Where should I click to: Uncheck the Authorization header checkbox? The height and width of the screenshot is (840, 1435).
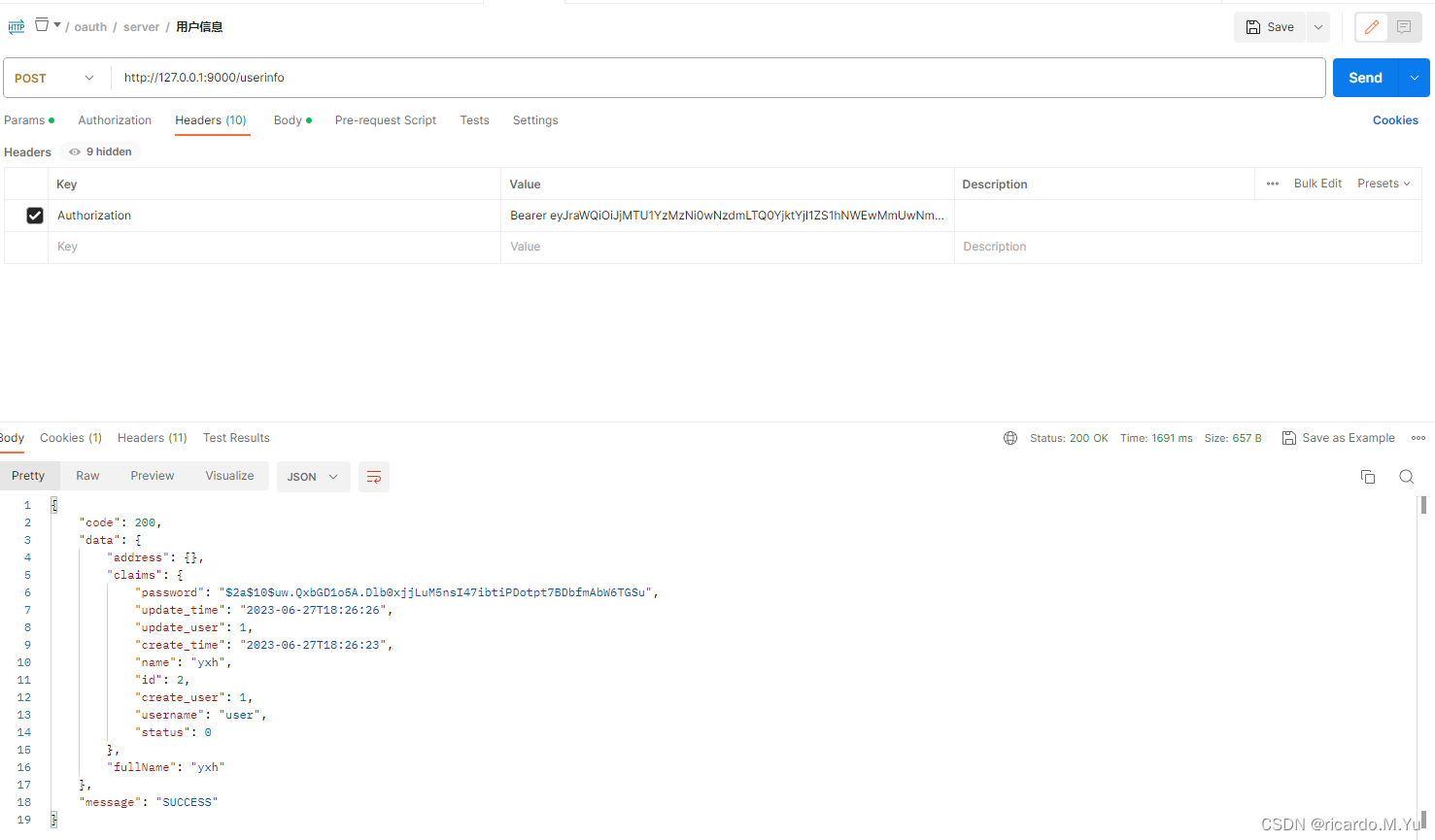(x=35, y=216)
